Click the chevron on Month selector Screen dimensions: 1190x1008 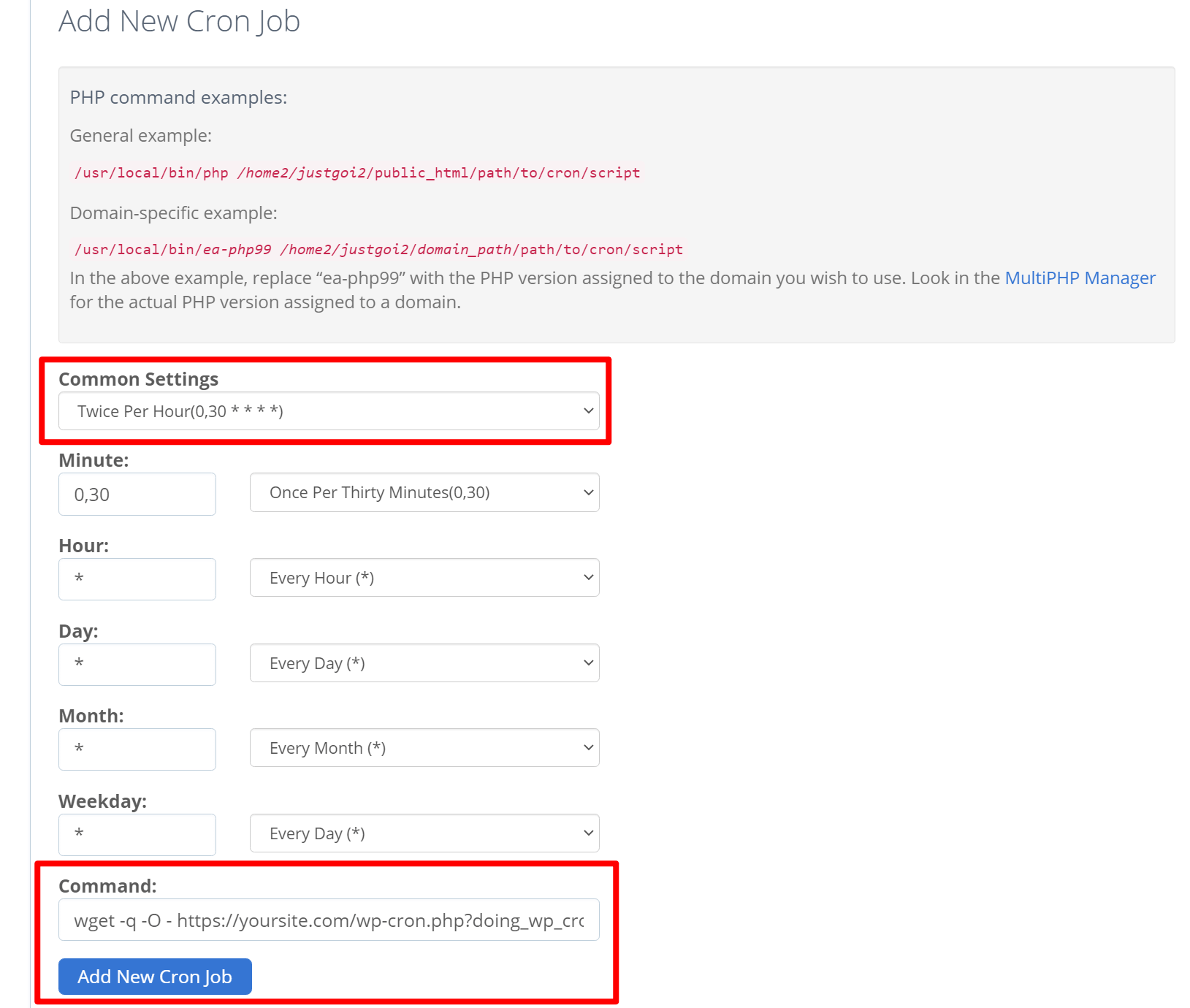pyautogui.click(x=589, y=747)
